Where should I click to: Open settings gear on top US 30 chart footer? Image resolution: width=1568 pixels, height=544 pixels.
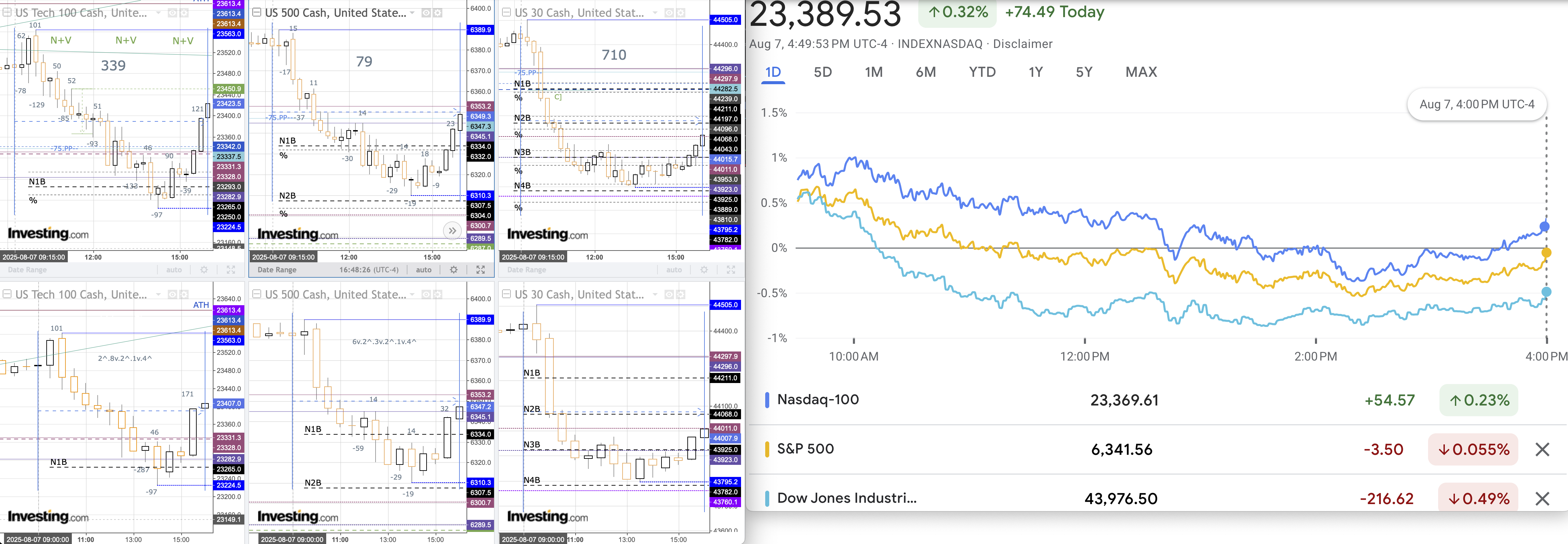pyautogui.click(x=704, y=270)
